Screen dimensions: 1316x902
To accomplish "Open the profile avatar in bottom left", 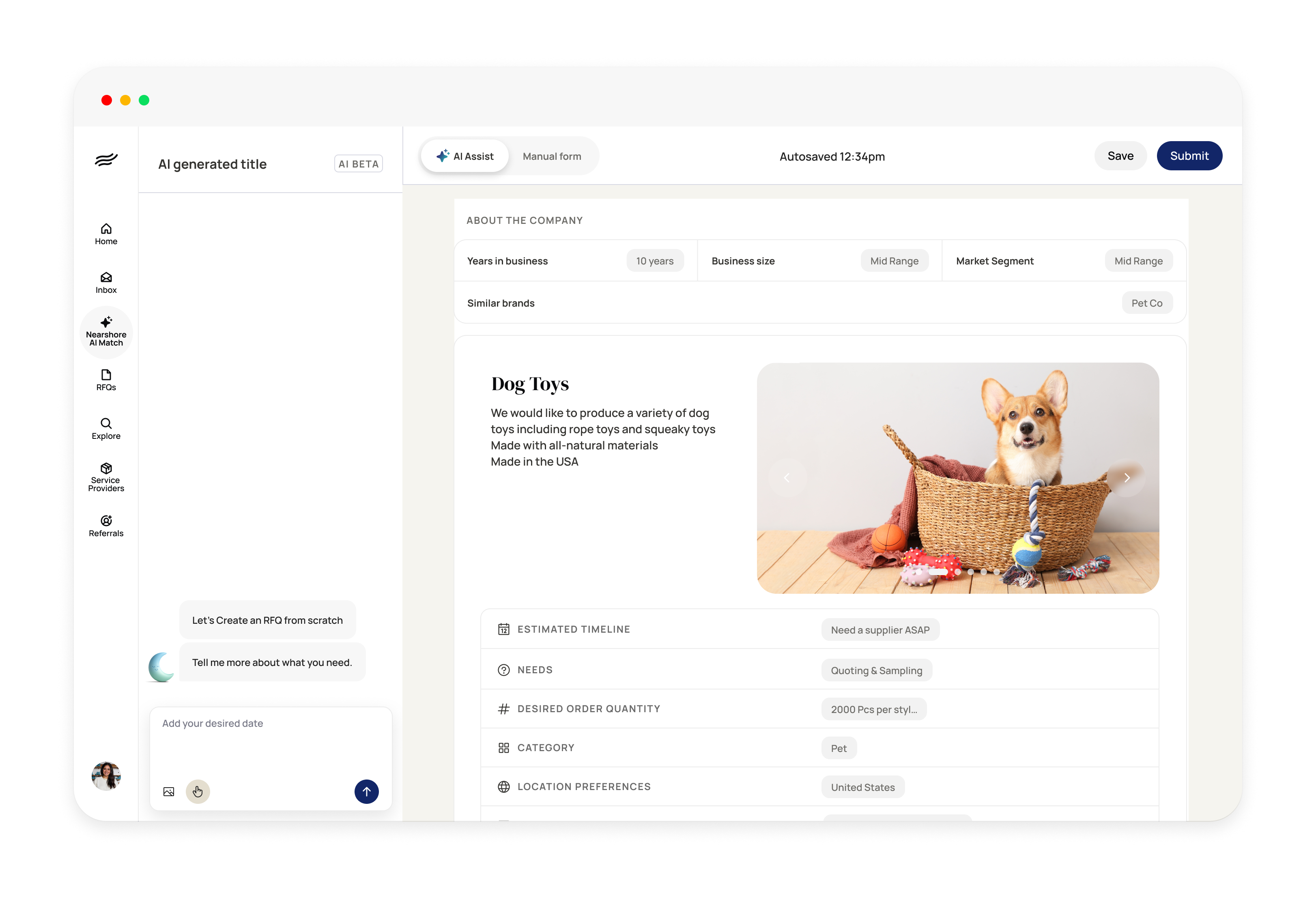I will coord(106,776).
